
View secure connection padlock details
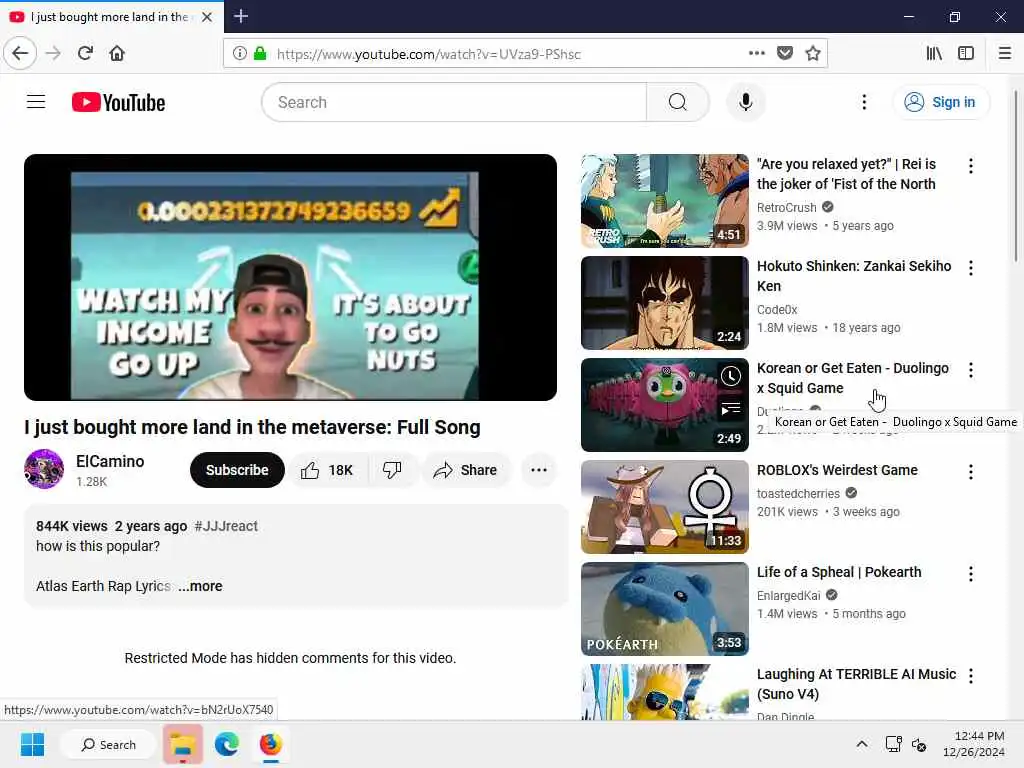260,54
